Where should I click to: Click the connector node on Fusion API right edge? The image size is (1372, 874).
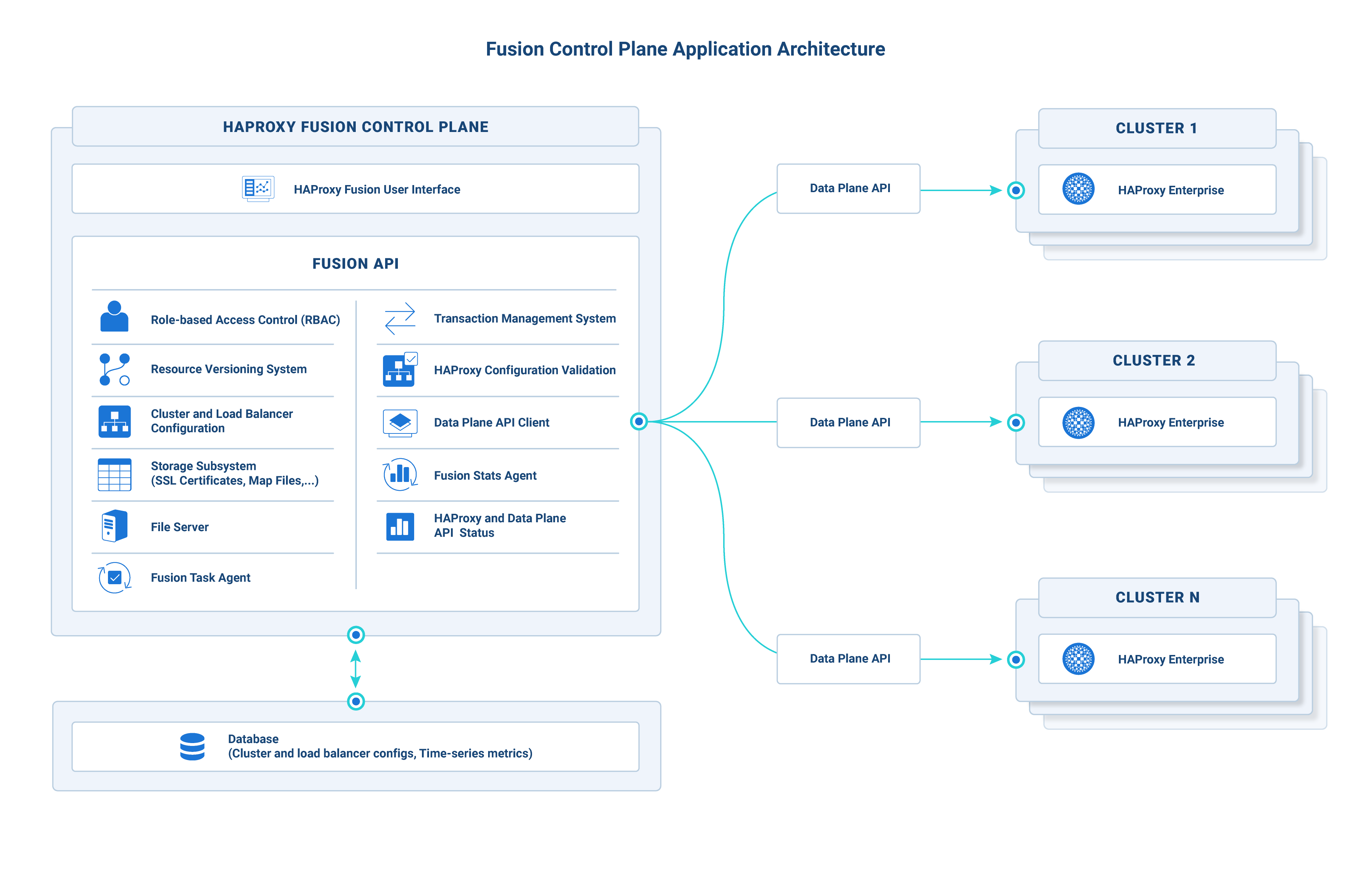pos(639,421)
